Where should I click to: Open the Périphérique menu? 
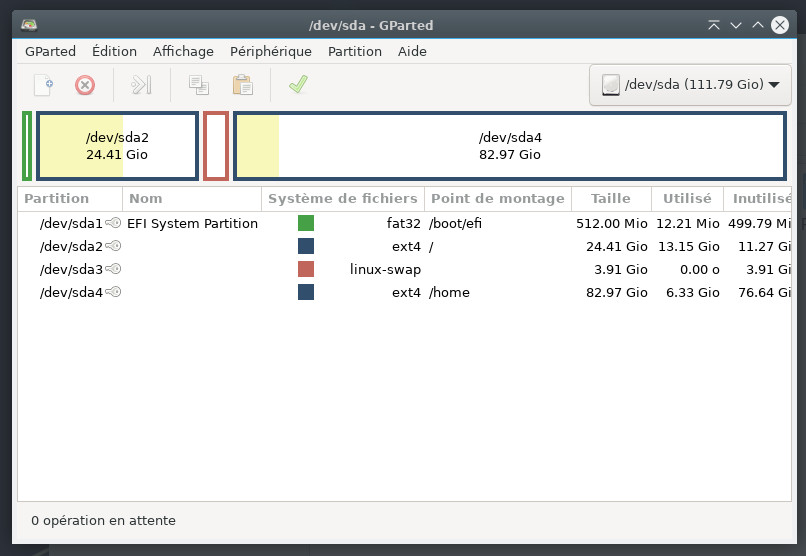pyautogui.click(x=270, y=51)
